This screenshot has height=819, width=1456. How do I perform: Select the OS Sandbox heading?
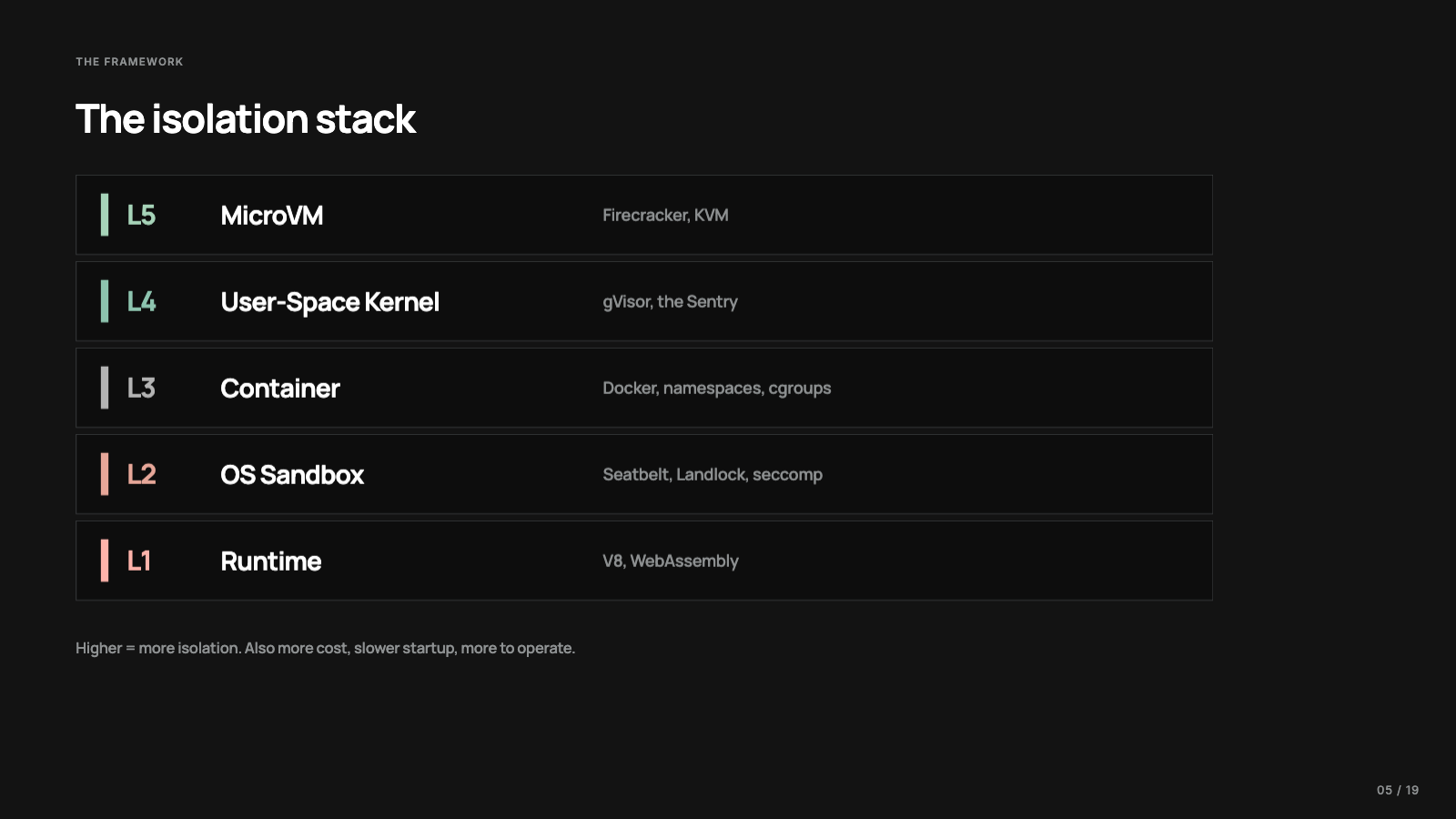292,475
